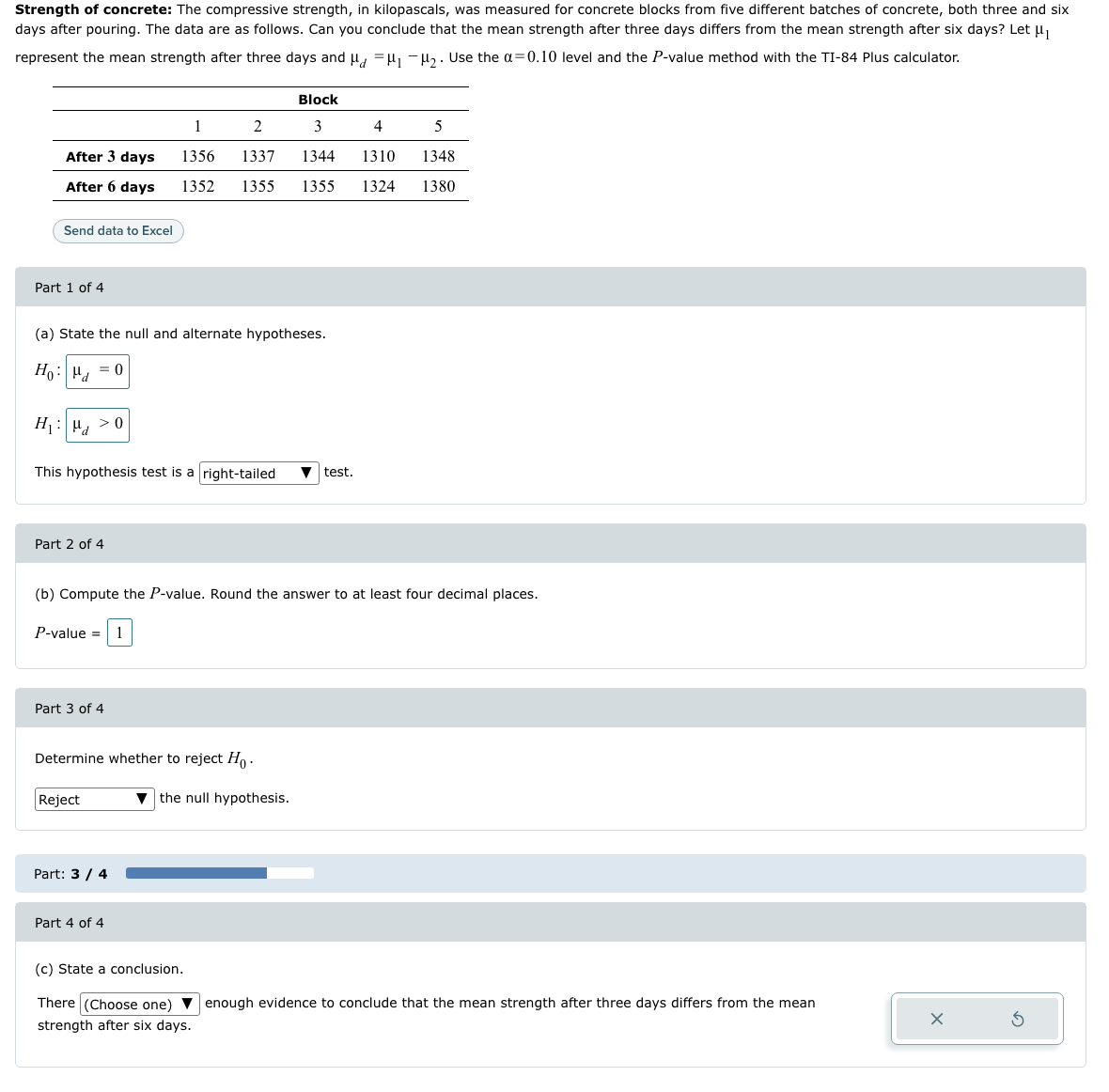Click the Part 1 of 4 header

70,287
